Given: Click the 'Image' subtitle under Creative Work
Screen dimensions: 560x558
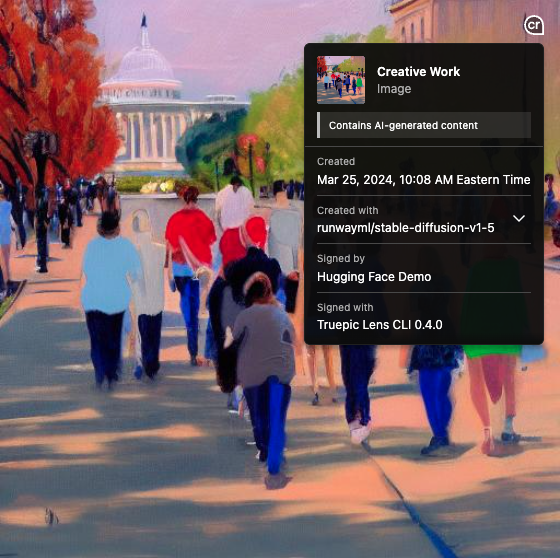Looking at the screenshot, I should pos(394,89).
